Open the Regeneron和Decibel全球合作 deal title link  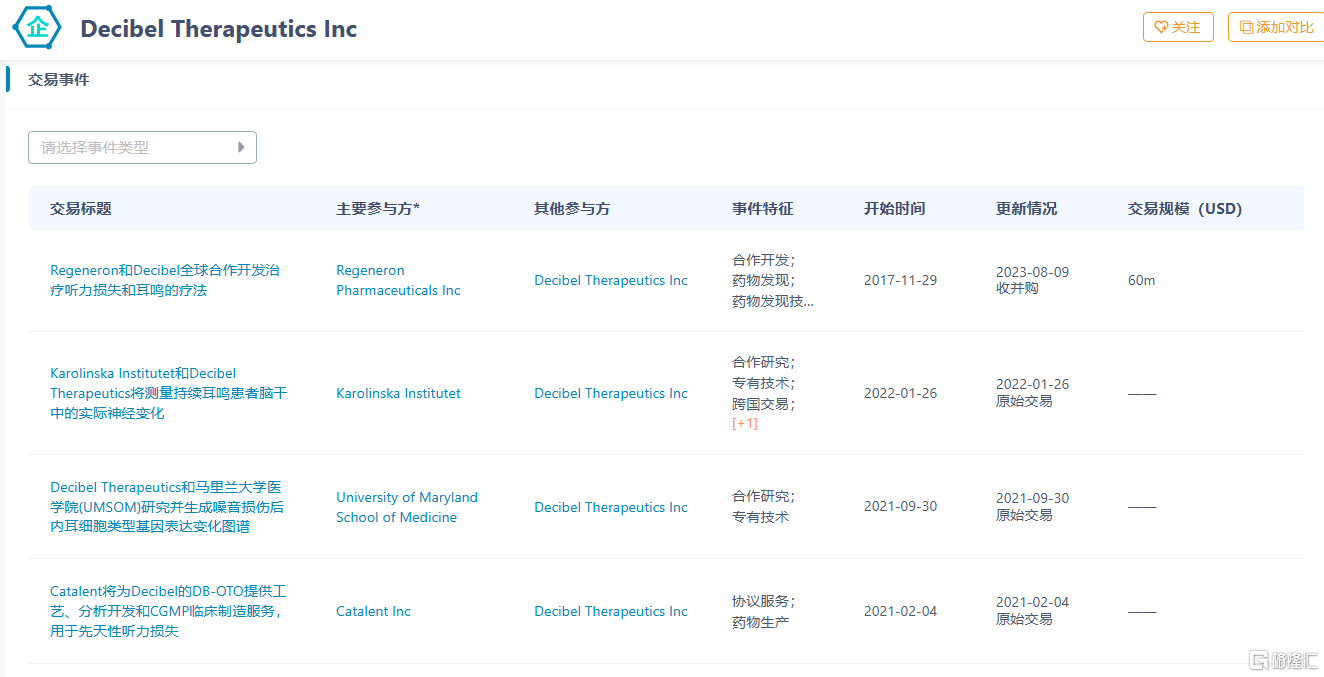[165, 280]
